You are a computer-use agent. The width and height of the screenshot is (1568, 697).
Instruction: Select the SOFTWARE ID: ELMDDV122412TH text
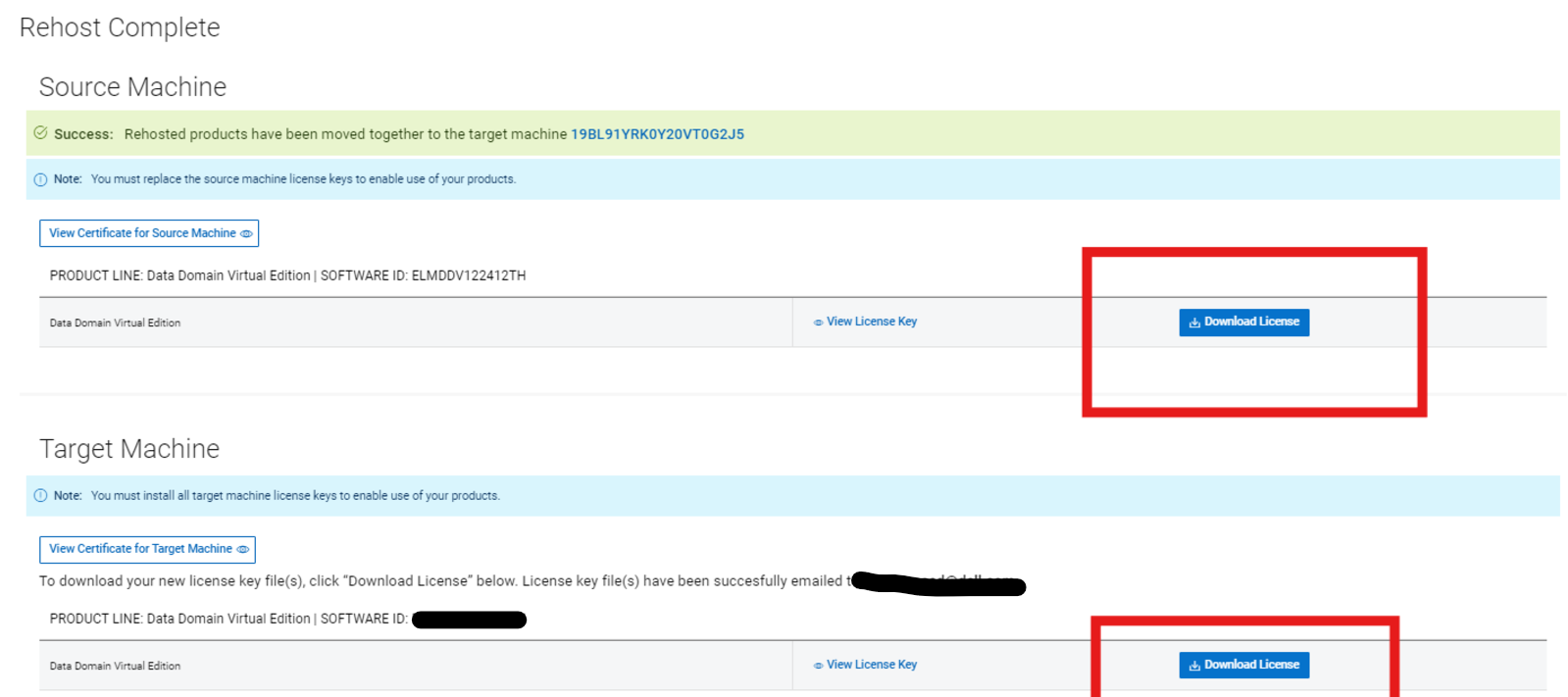pyautogui.click(x=423, y=275)
